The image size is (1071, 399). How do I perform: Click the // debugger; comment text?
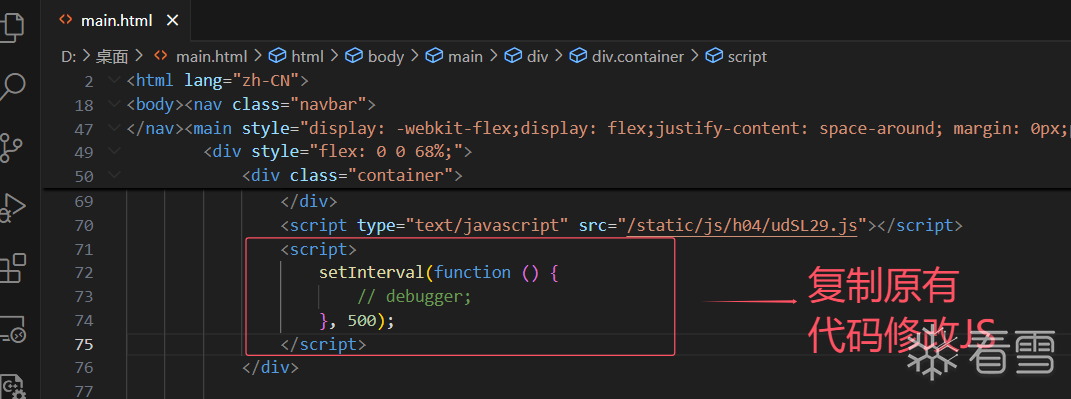[415, 297]
